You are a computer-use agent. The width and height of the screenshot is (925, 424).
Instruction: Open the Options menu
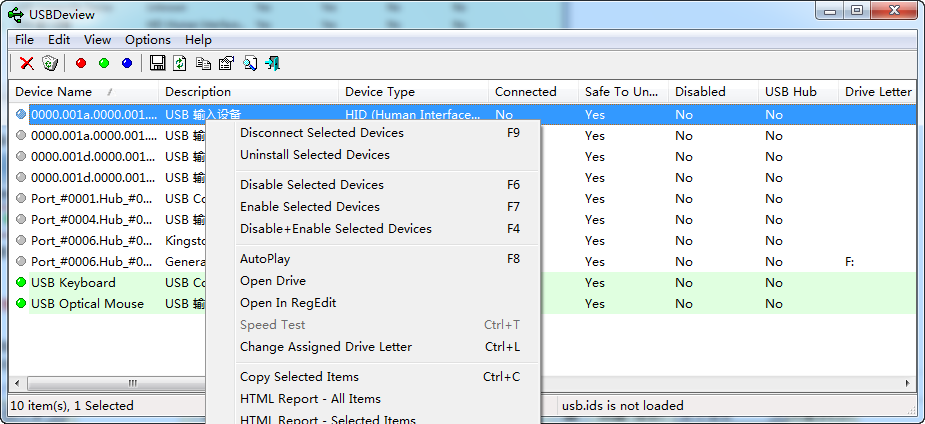click(x=148, y=40)
